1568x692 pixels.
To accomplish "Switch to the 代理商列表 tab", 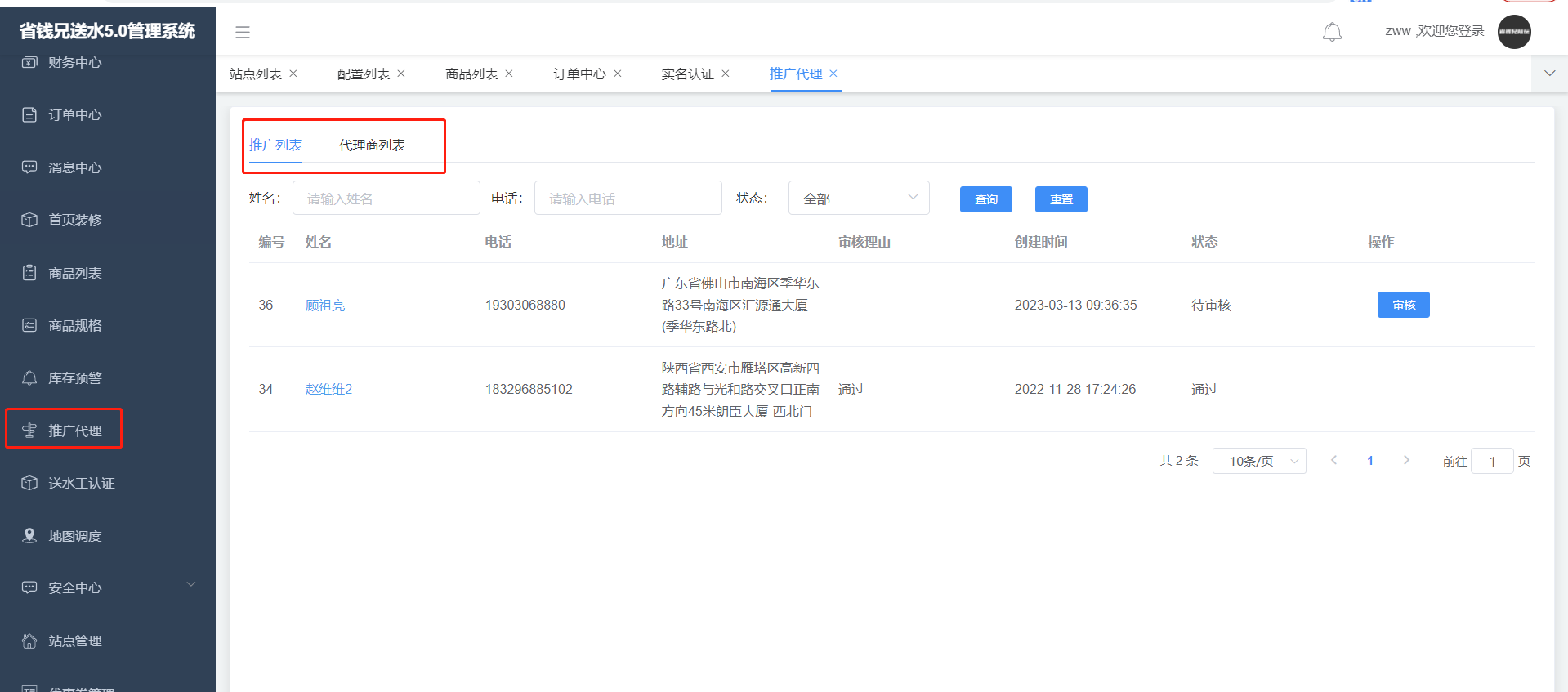I will (x=372, y=145).
